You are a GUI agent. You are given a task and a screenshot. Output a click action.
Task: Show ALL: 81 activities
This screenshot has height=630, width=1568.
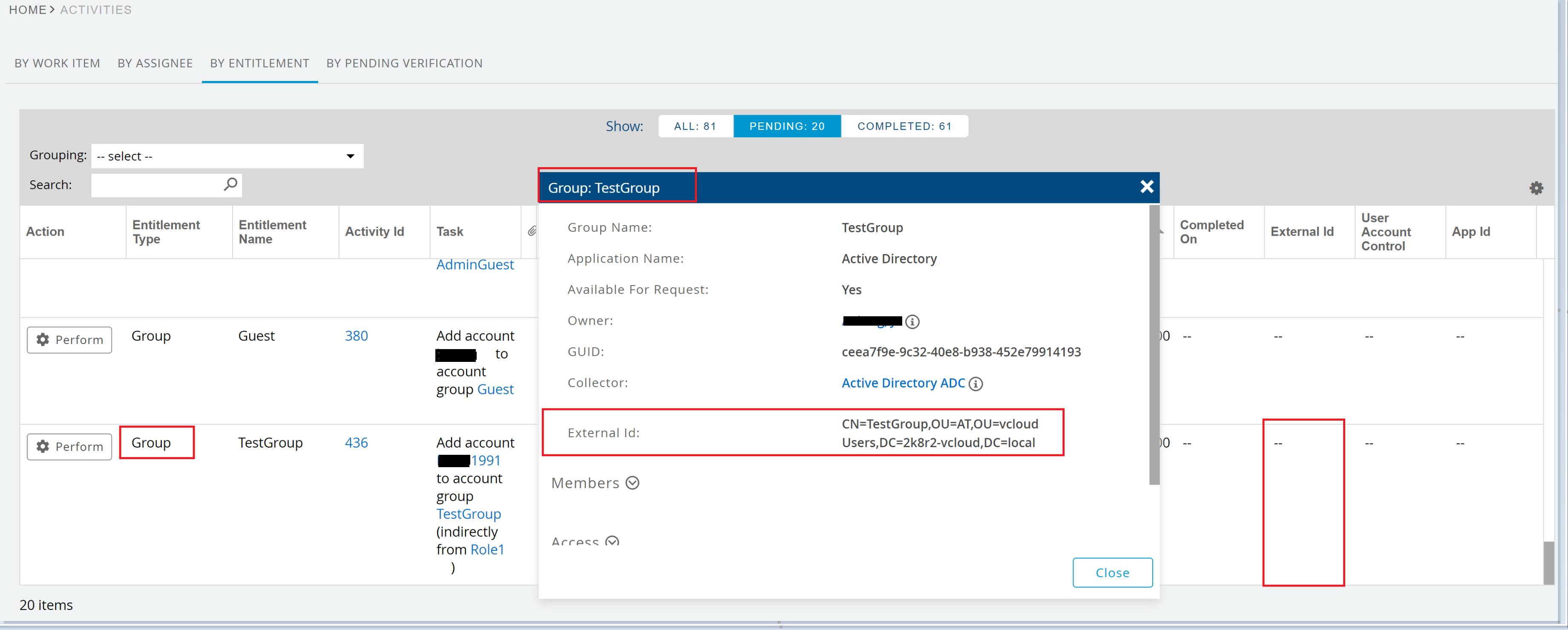tap(695, 126)
